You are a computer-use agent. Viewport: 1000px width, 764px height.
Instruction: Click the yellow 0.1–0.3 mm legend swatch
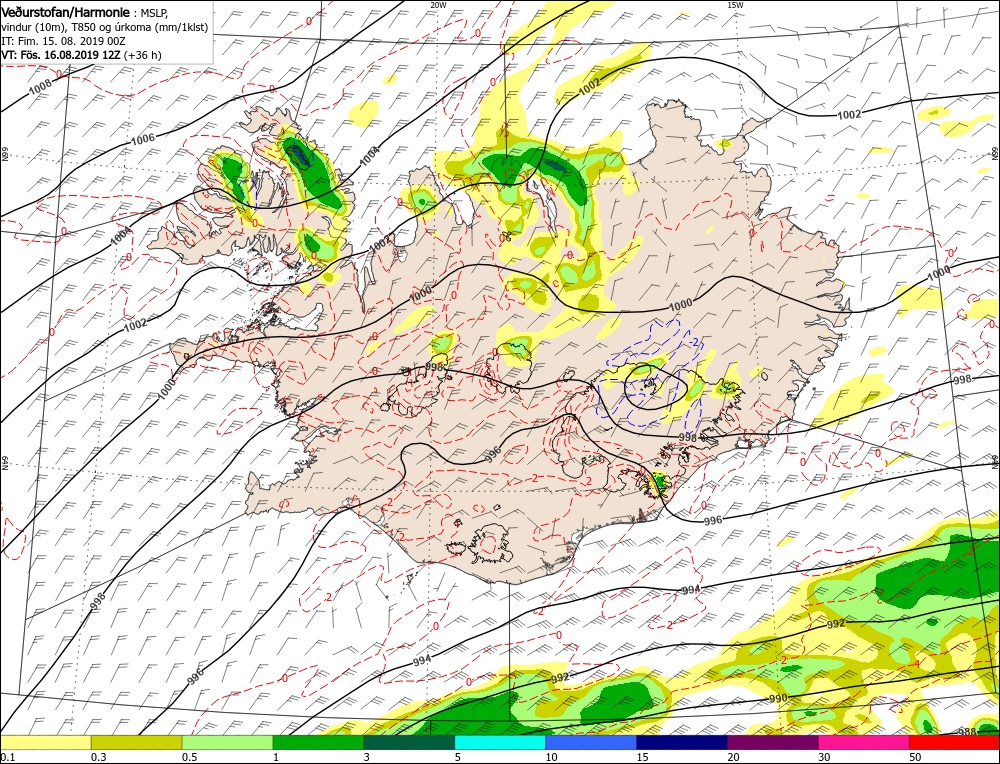(45, 742)
